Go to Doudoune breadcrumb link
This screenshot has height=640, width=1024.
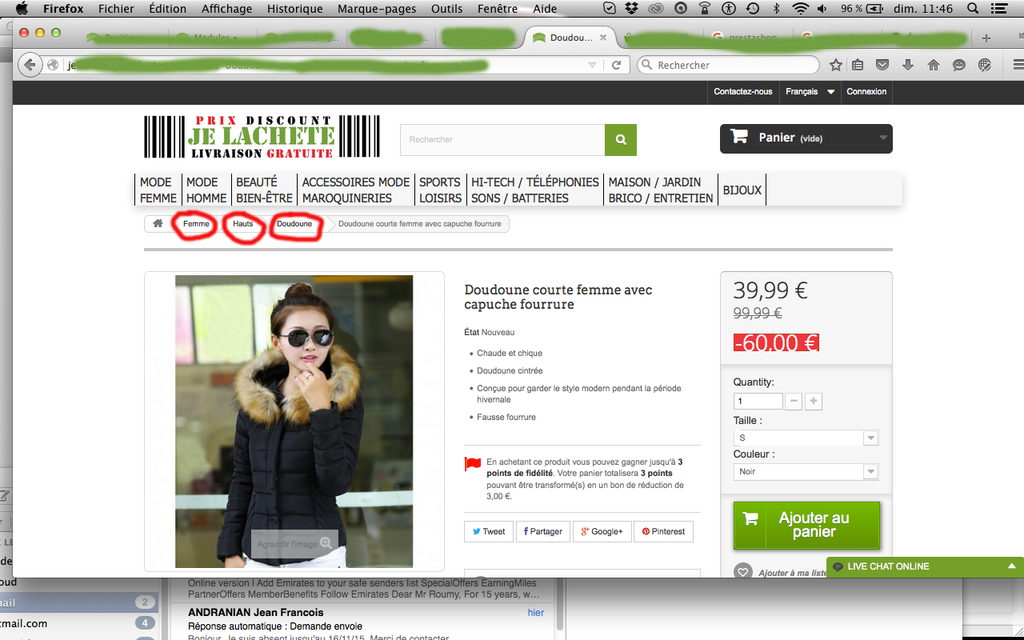[x=295, y=223]
